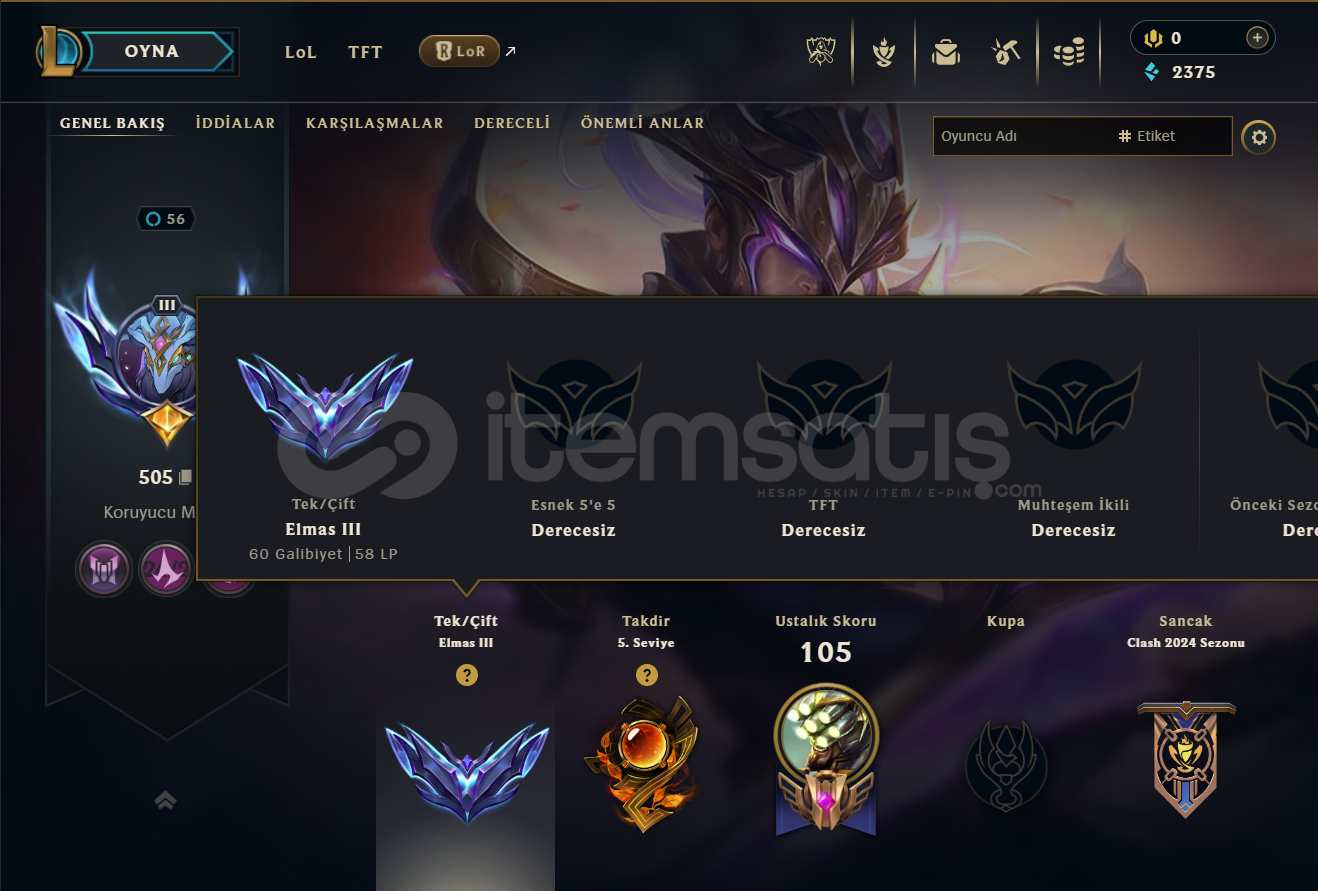Select the TFT game mode link
The width and height of the screenshot is (1318, 891).
[365, 52]
